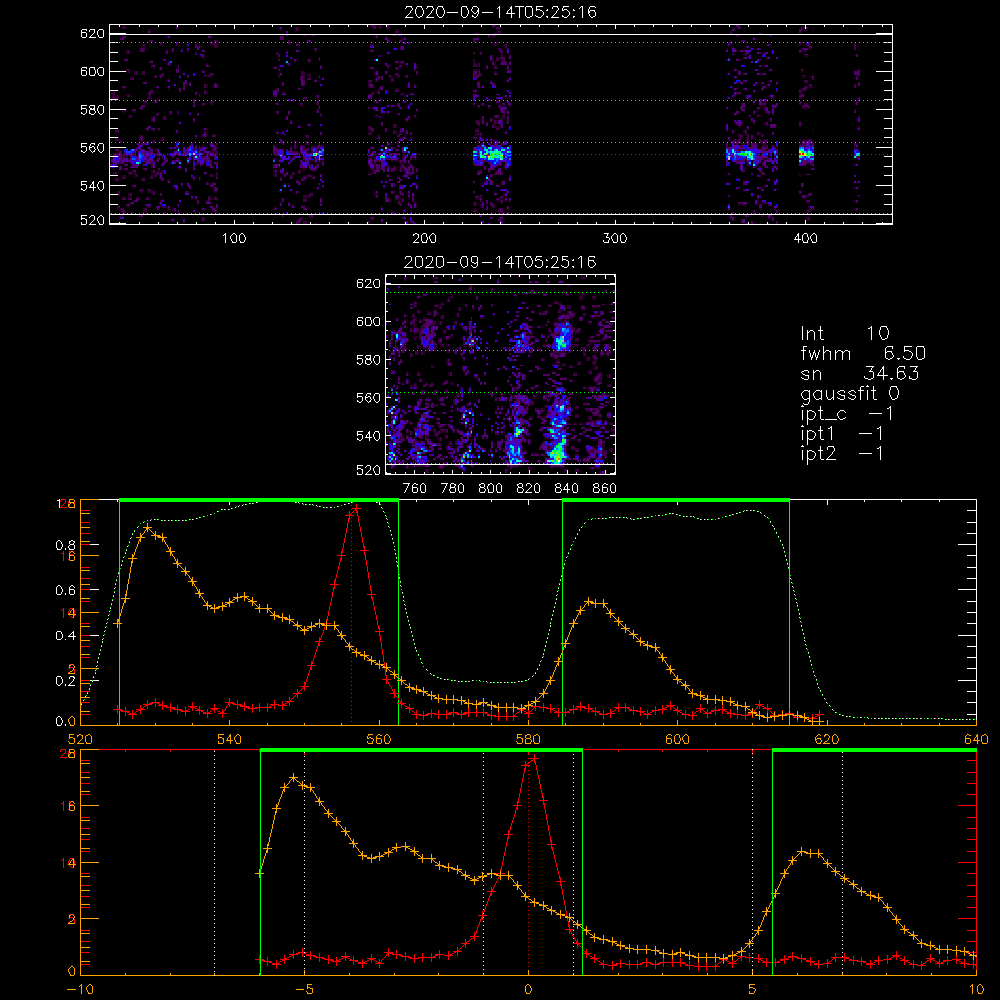
Task: Click the bright blob at x=400 in top spectrogram
Action: coord(806,154)
